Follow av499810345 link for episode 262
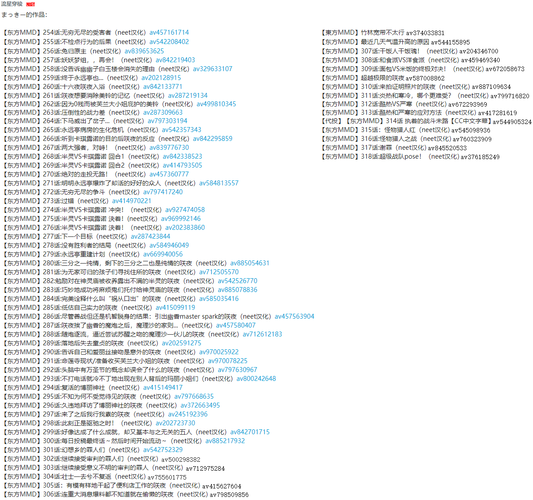Image resolution: width=533 pixels, height=500 pixels. click(x=216, y=104)
